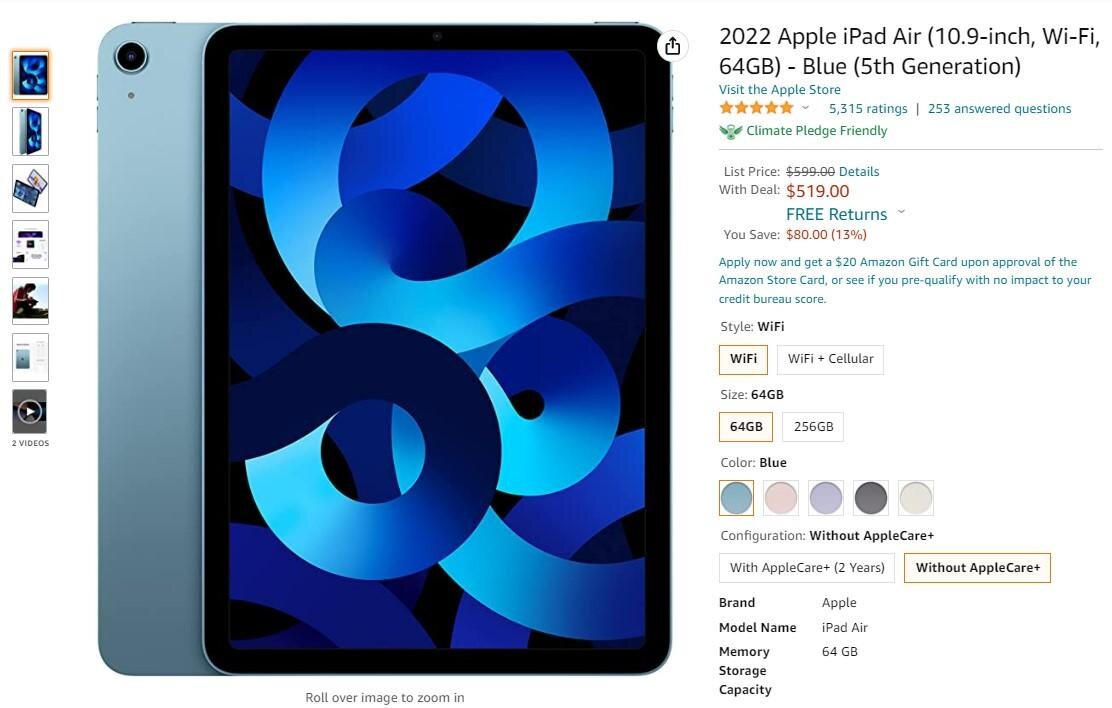
Task: Select the WiFi + Cellular style option
Action: (x=830, y=359)
